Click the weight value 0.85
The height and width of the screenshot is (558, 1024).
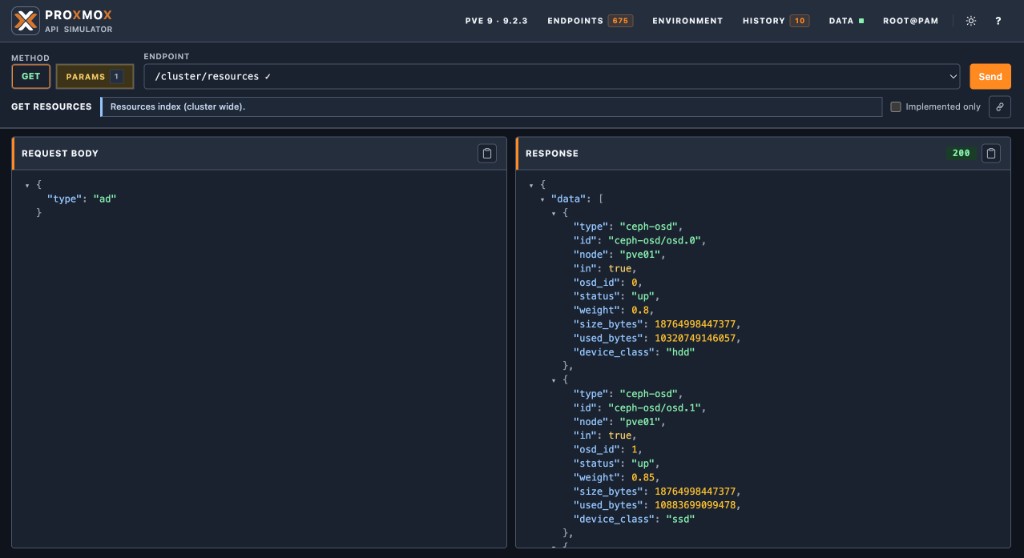click(x=643, y=478)
